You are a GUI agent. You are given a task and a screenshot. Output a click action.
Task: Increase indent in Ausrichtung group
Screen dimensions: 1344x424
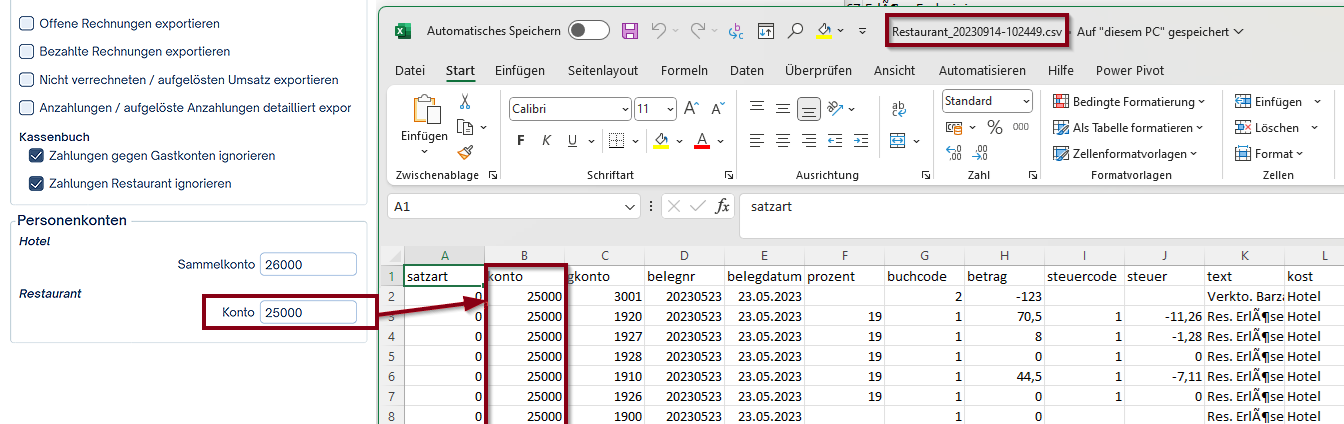tap(861, 140)
